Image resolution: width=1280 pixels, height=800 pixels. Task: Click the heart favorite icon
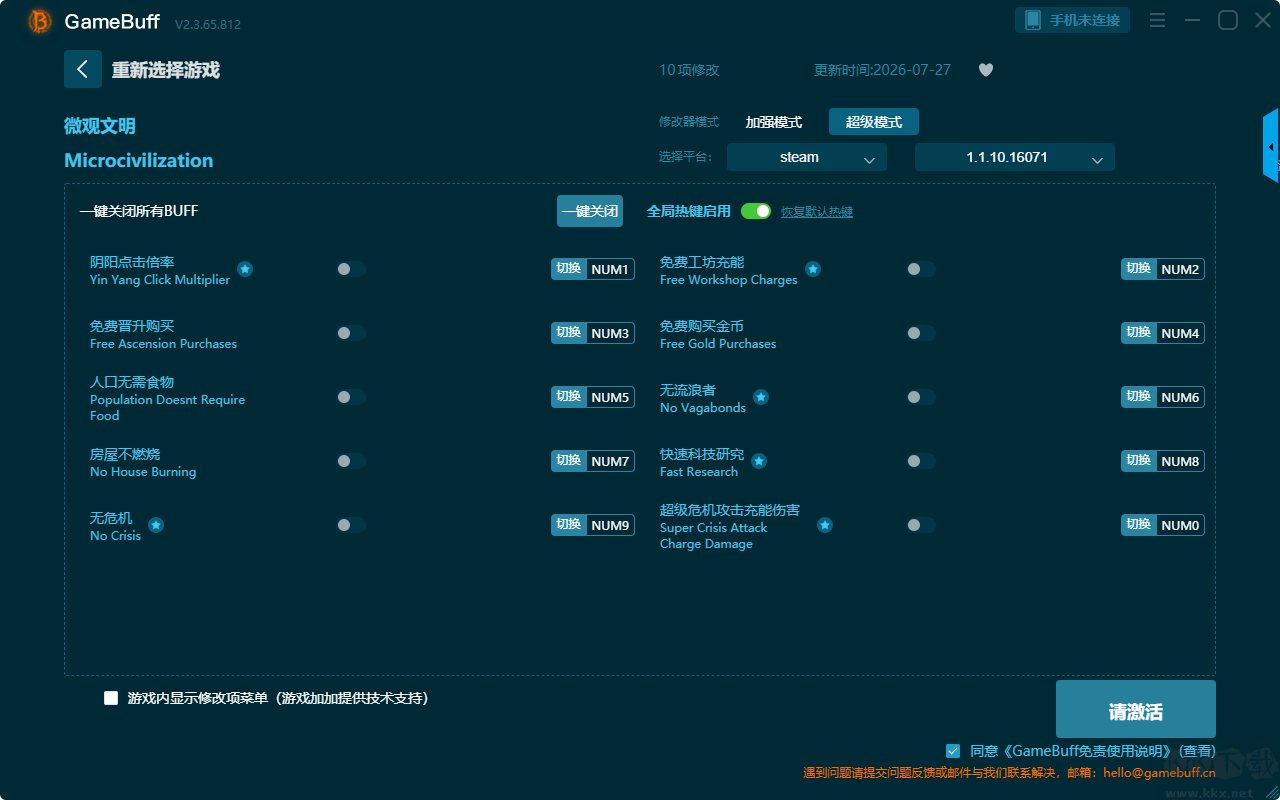pos(986,70)
